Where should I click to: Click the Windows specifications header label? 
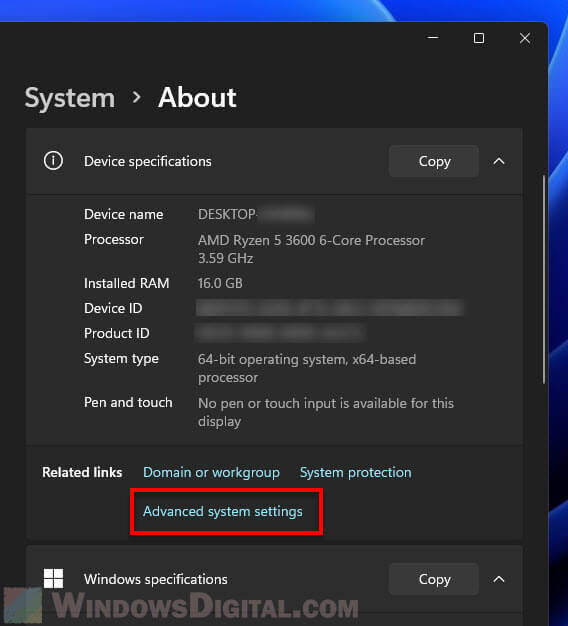(x=156, y=579)
